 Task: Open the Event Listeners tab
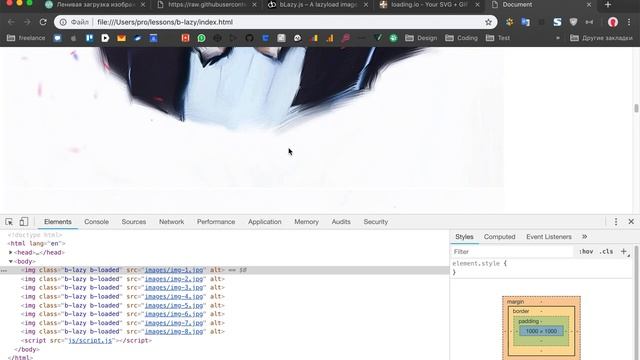549,237
